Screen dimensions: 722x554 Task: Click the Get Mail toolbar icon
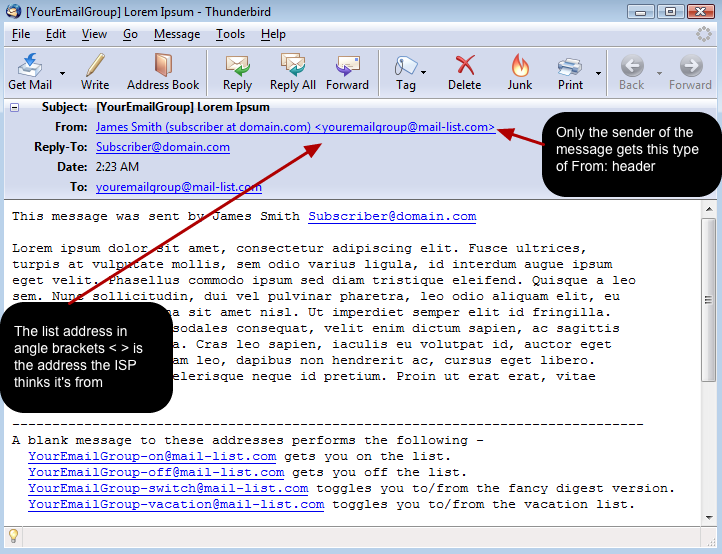click(x=30, y=65)
